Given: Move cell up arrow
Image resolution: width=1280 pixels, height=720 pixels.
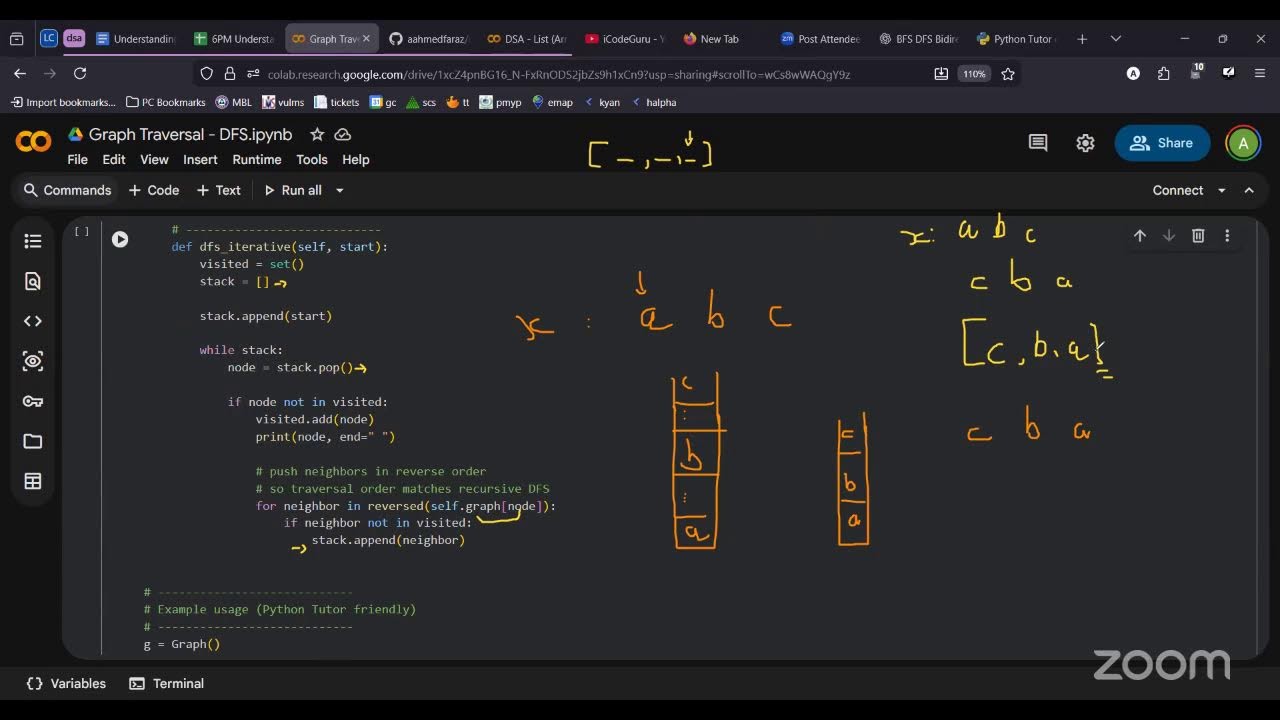Looking at the screenshot, I should (1140, 236).
